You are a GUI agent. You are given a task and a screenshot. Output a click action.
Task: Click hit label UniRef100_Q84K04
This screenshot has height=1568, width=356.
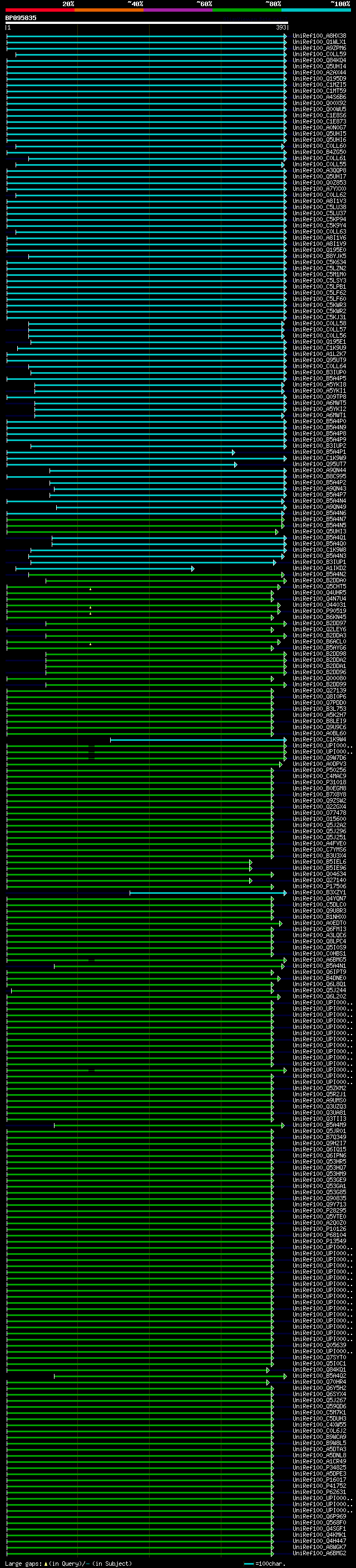click(x=319, y=60)
